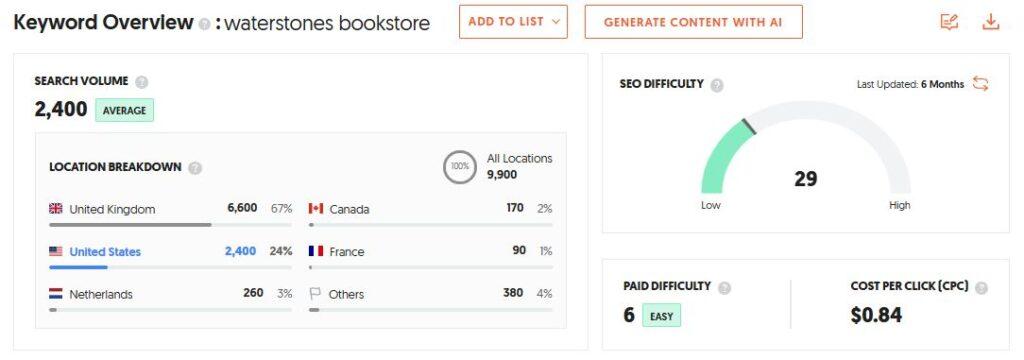Click the Others location label
Image resolution: width=1024 pixels, height=360 pixels.
pyautogui.click(x=346, y=295)
